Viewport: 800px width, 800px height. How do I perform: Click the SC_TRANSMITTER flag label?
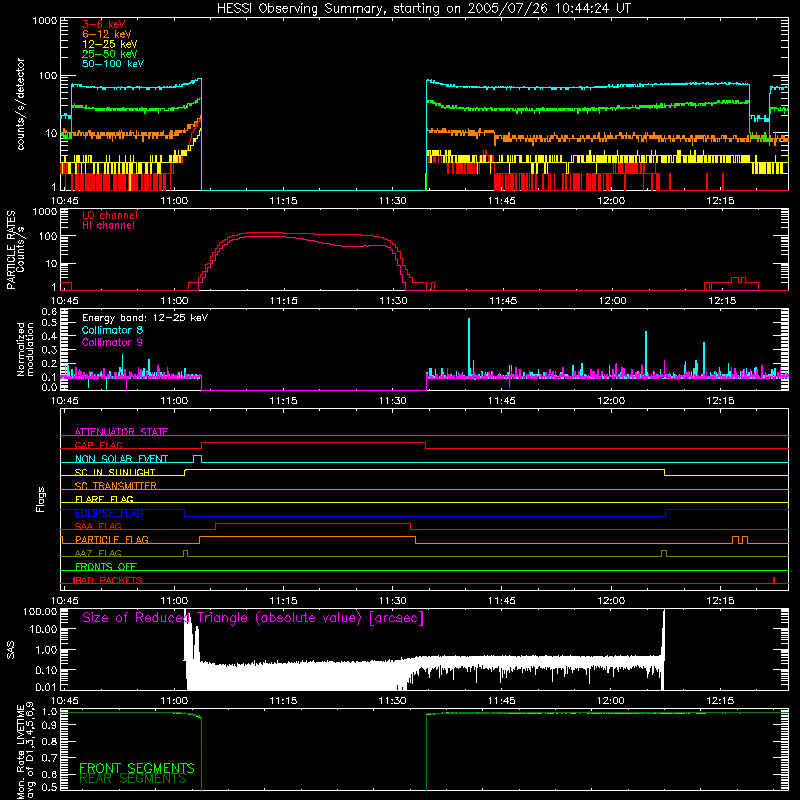(115, 485)
